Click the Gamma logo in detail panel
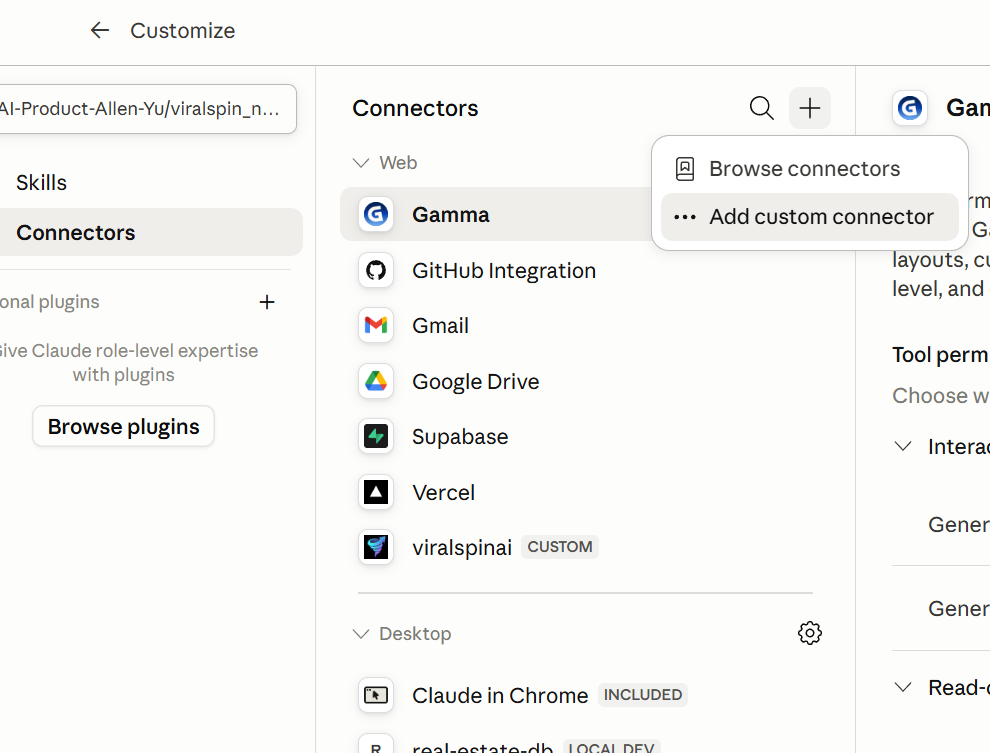The image size is (990, 753). click(910, 108)
